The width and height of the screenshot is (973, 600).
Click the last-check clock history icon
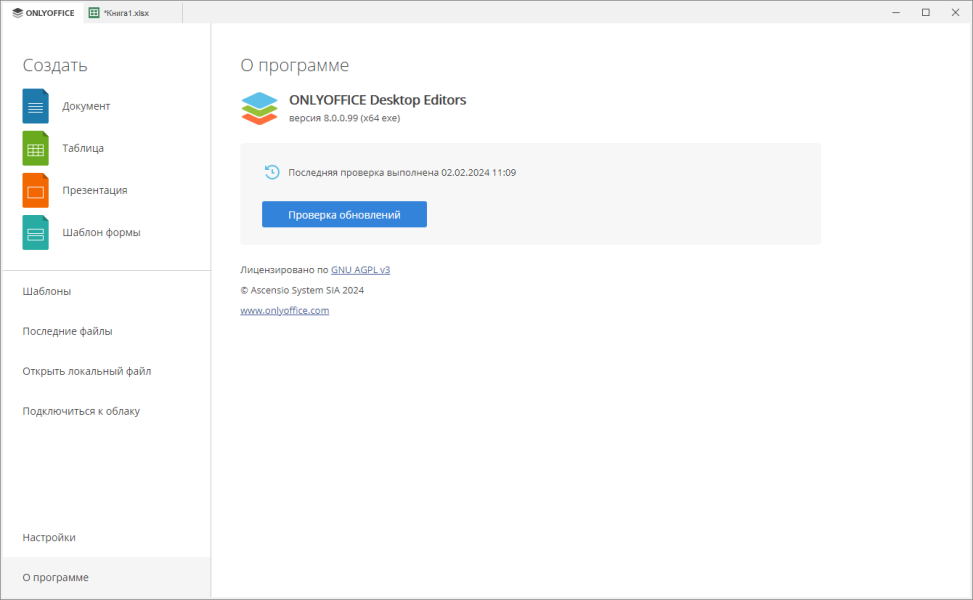point(272,172)
